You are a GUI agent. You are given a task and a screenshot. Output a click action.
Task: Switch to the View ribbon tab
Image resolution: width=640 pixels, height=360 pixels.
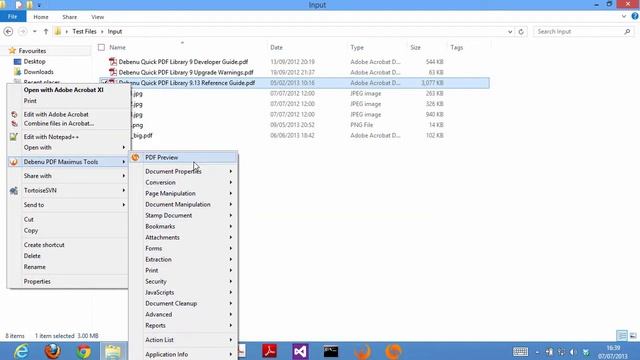tap(98, 17)
